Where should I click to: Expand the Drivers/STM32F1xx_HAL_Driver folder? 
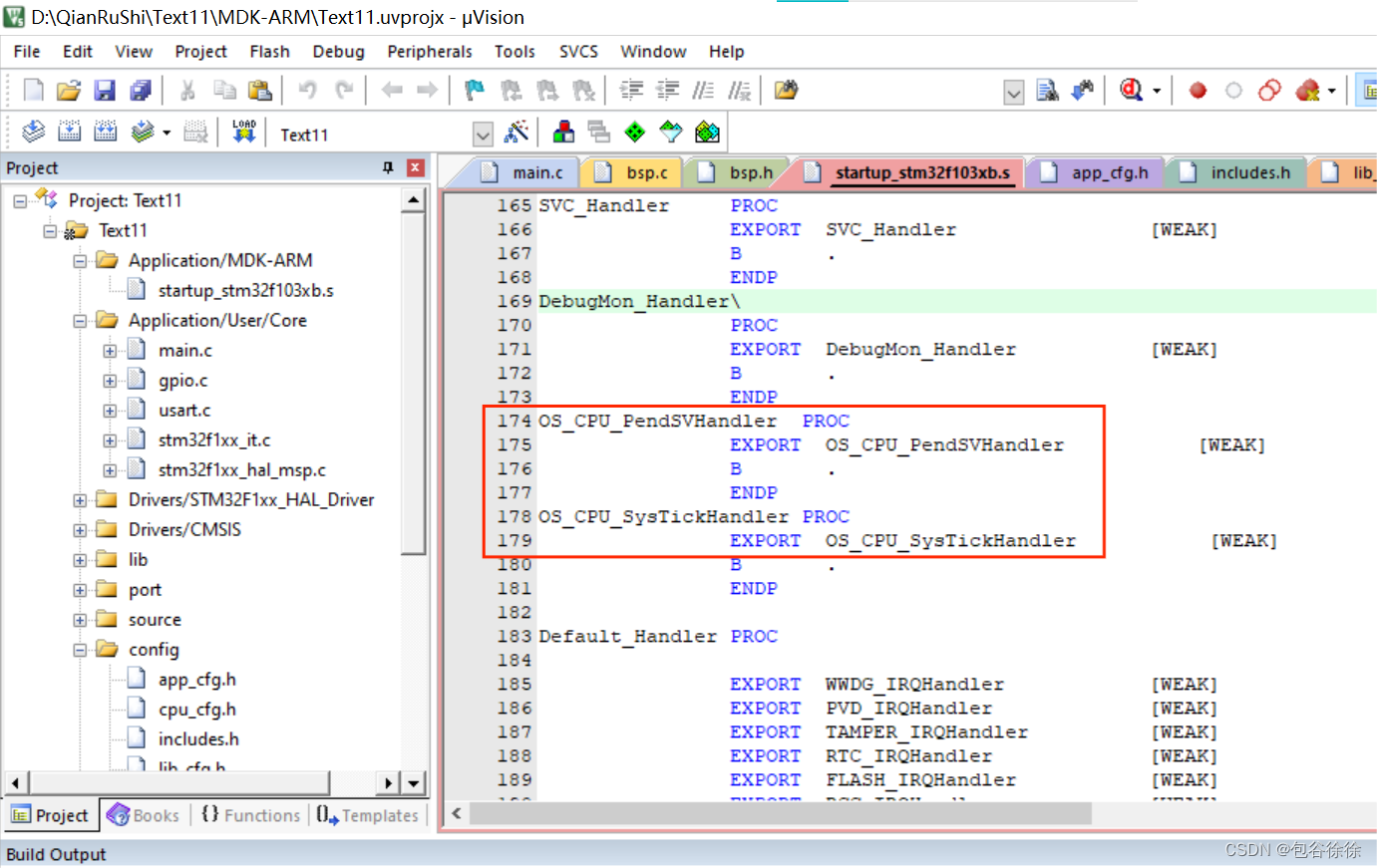(x=80, y=500)
